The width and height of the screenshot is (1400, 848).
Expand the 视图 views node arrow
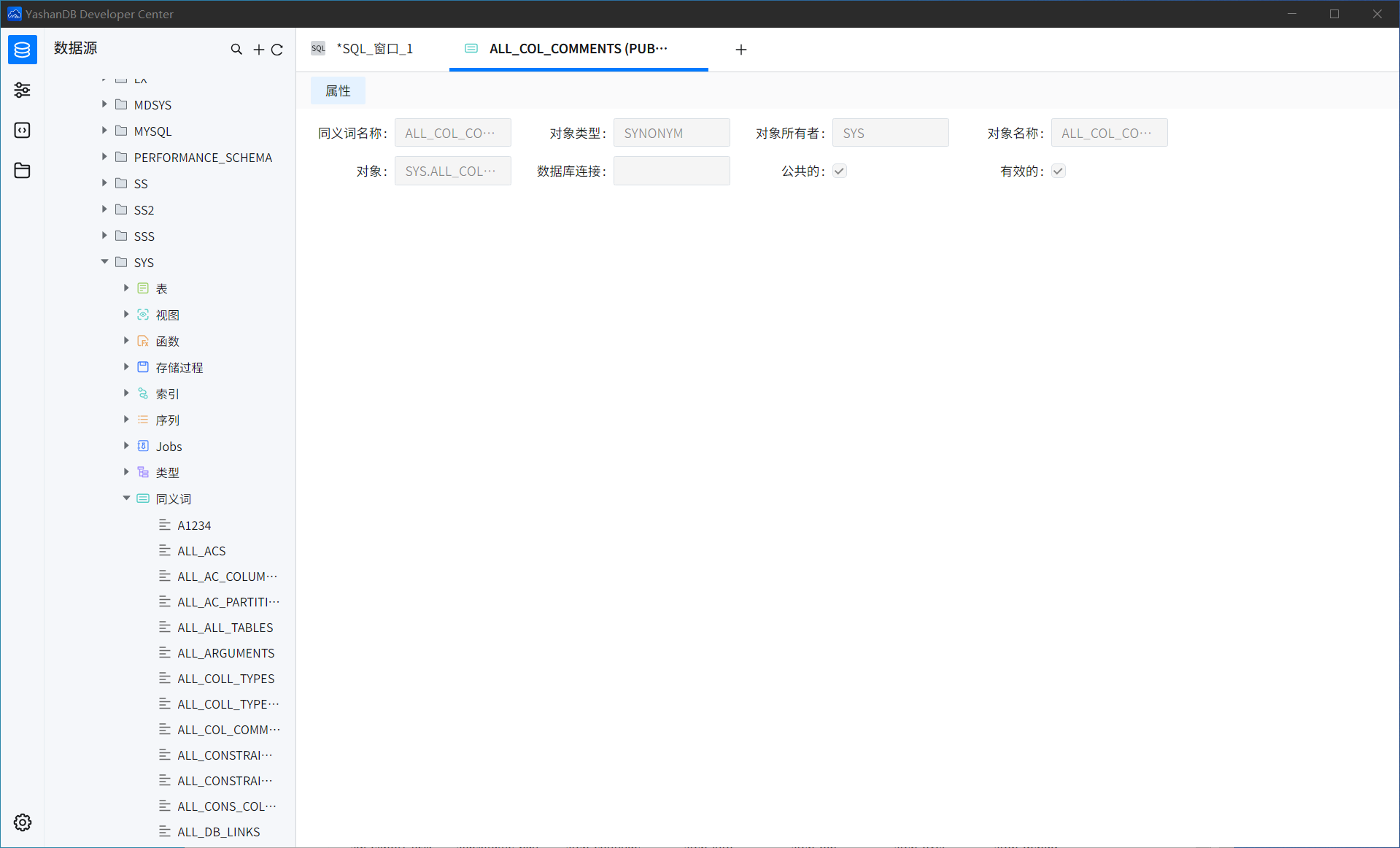pos(126,315)
